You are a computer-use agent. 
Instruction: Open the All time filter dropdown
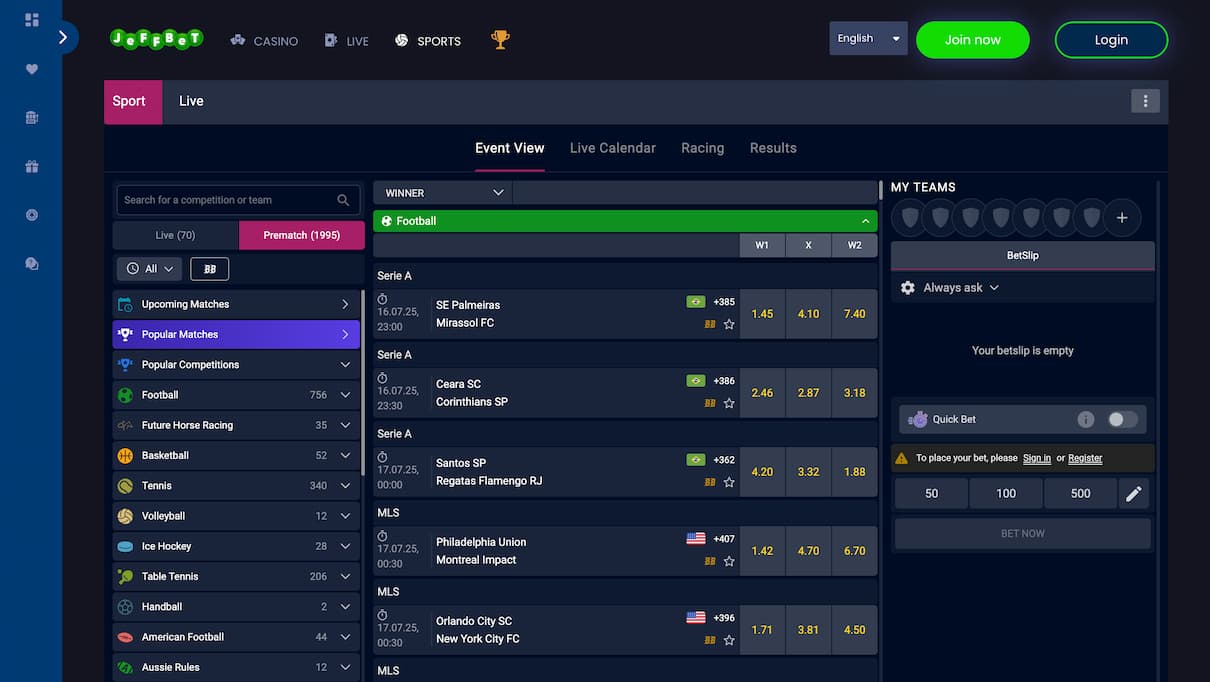pyautogui.click(x=149, y=269)
